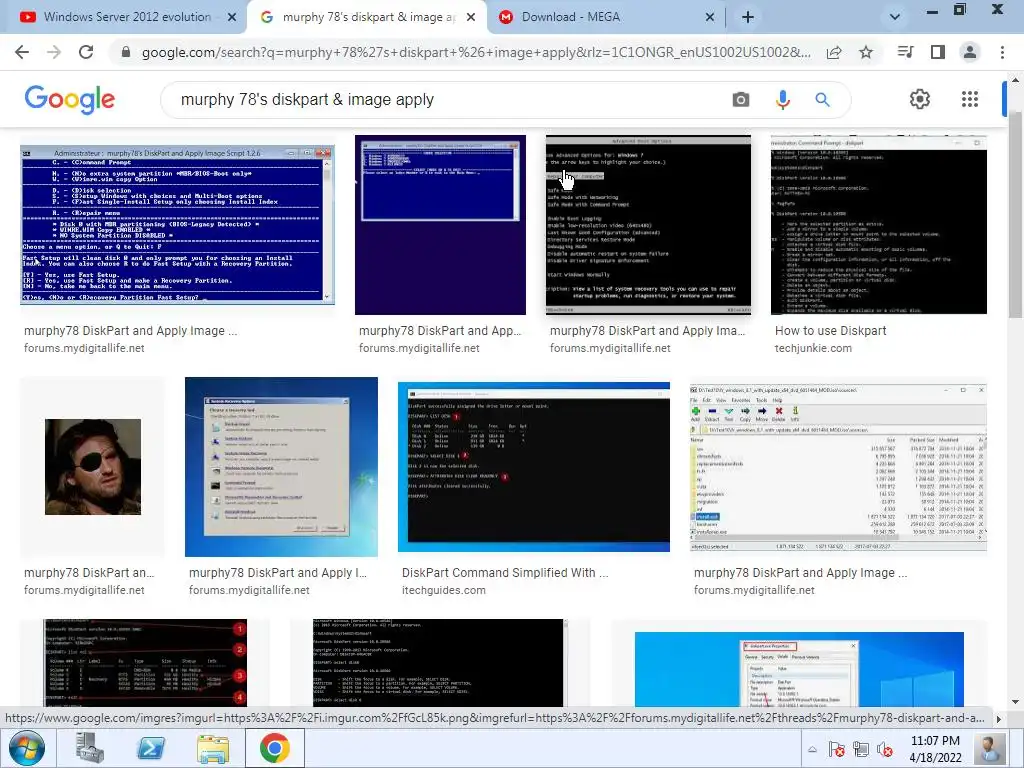This screenshot has width=1024, height=768.
Task: Open Google quick settings gear
Action: [920, 99]
